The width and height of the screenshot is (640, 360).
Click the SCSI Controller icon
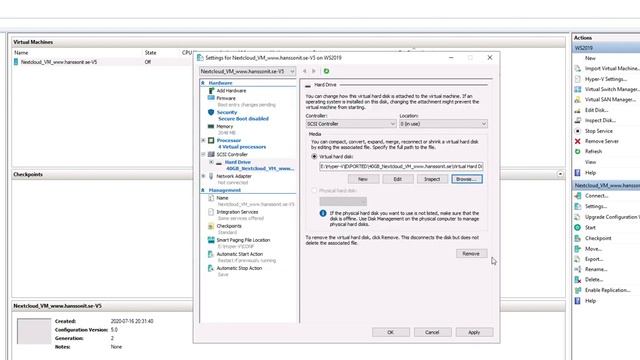click(x=211, y=154)
